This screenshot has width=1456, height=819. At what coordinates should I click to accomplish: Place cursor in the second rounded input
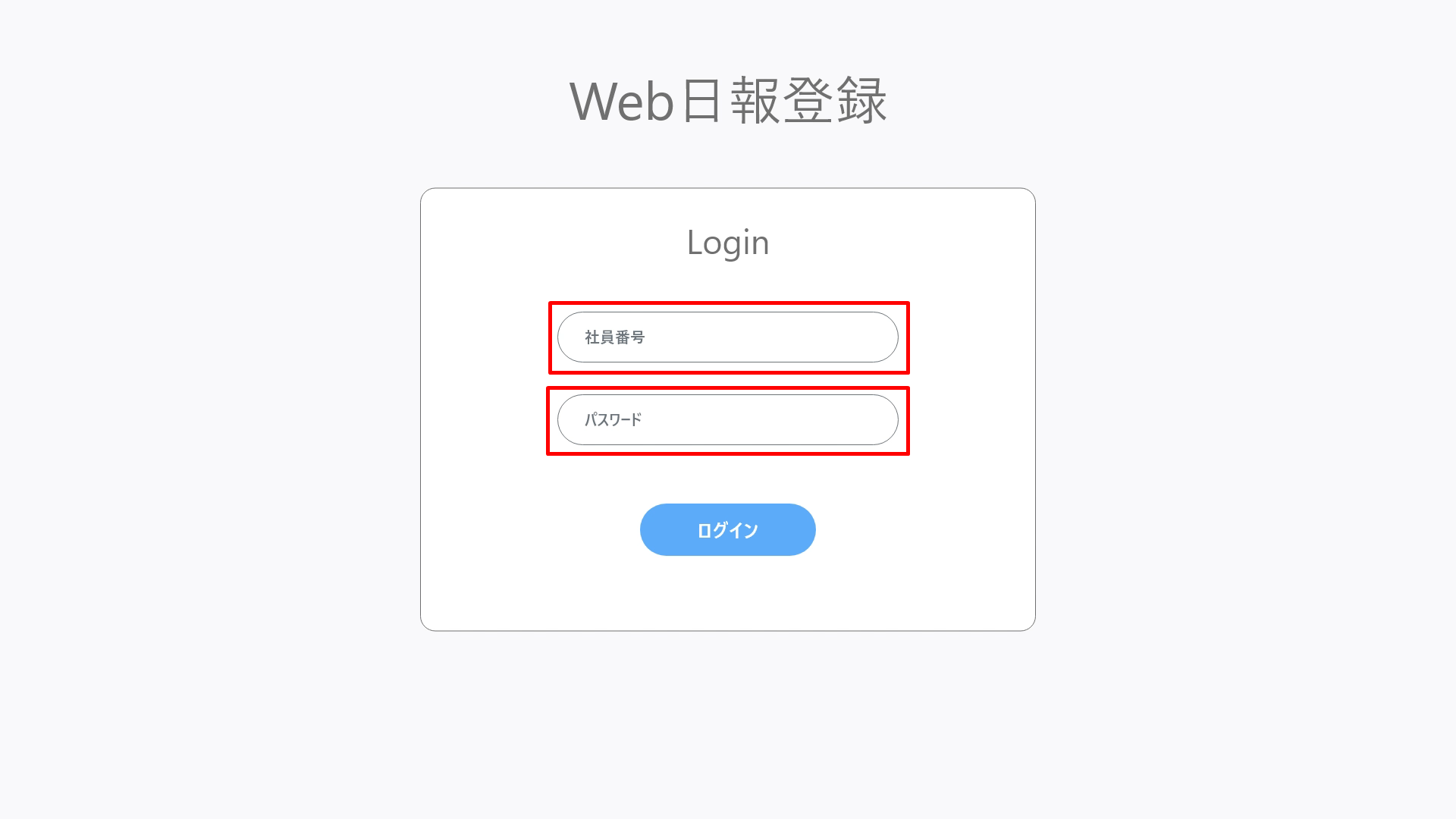click(x=728, y=419)
